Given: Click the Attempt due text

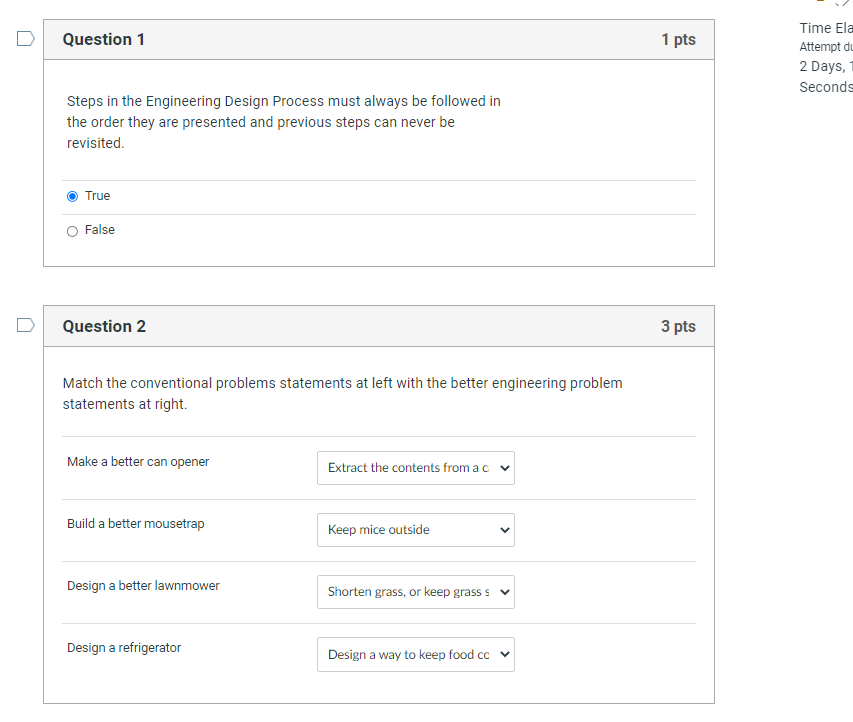Looking at the screenshot, I should point(826,47).
